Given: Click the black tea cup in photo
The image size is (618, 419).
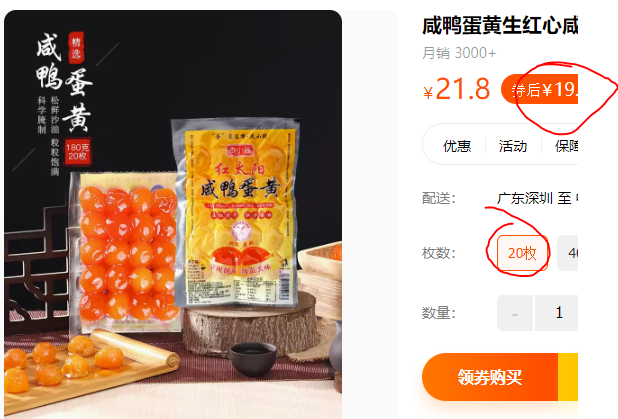Looking at the screenshot, I should pos(253,358).
